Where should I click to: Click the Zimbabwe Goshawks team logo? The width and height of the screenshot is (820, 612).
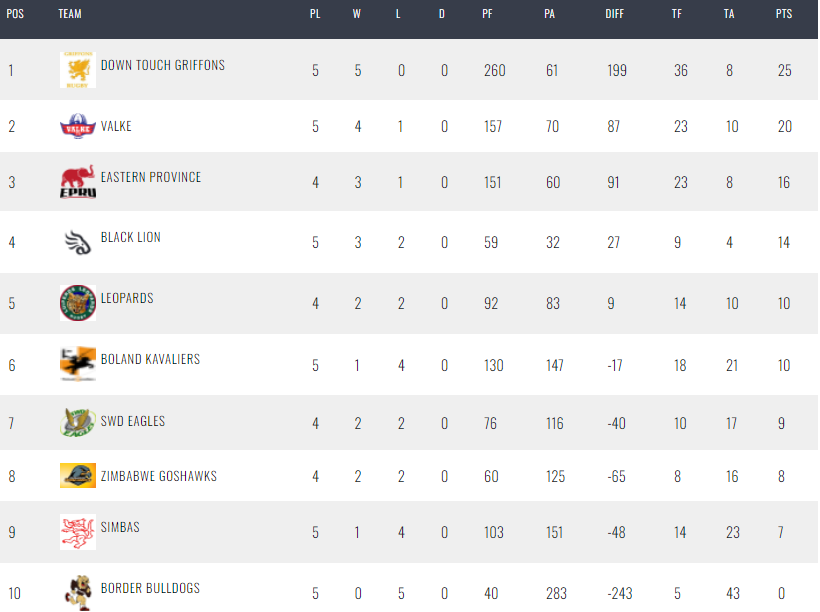[x=78, y=477]
